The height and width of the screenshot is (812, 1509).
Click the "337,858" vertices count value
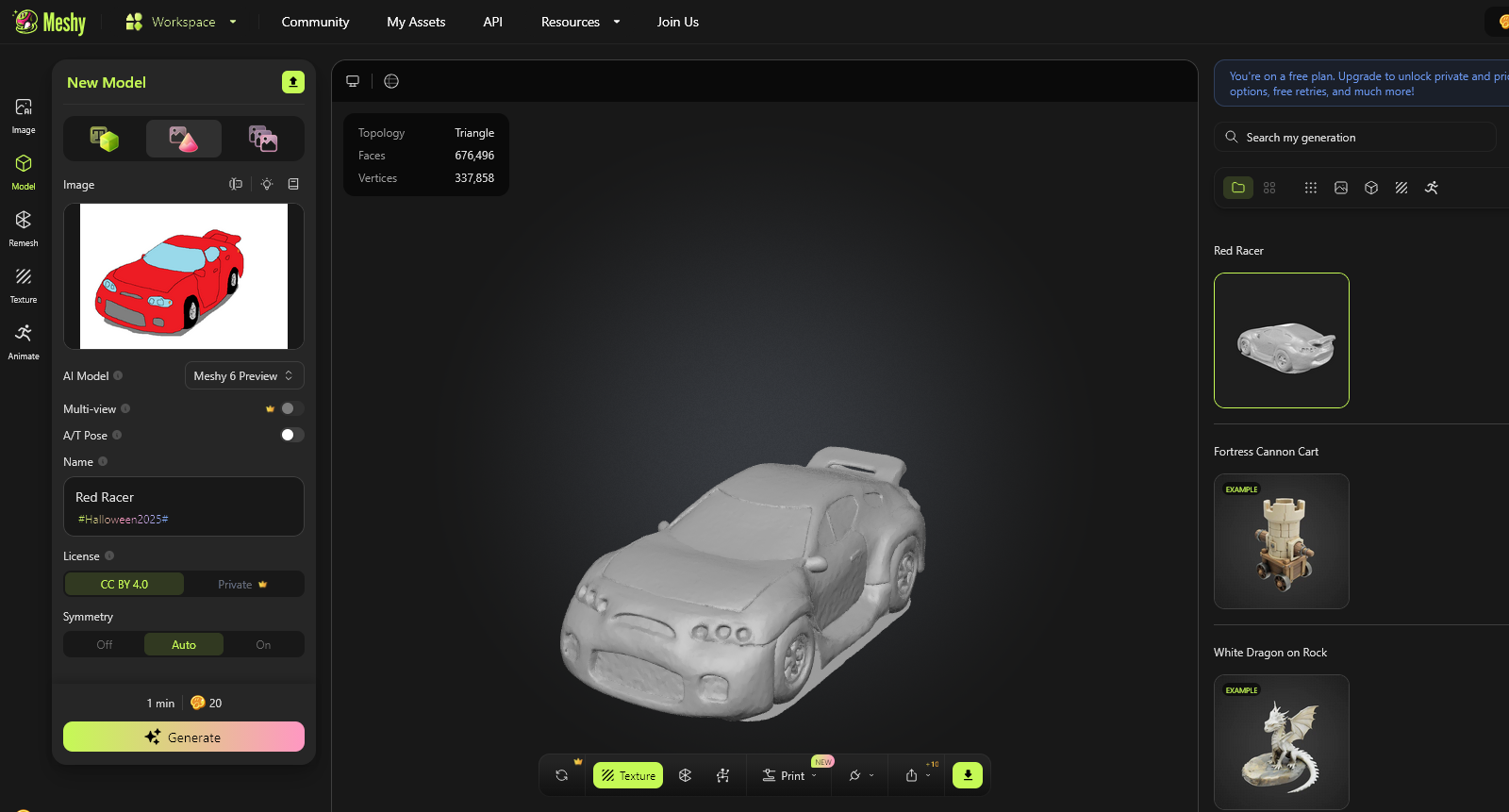click(x=474, y=178)
